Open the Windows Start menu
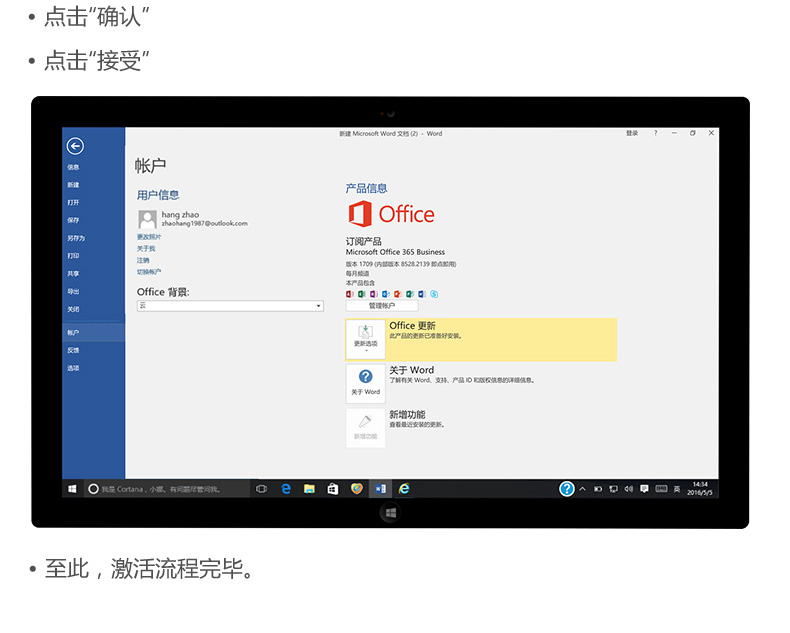This screenshot has height=633, width=790. [x=72, y=489]
